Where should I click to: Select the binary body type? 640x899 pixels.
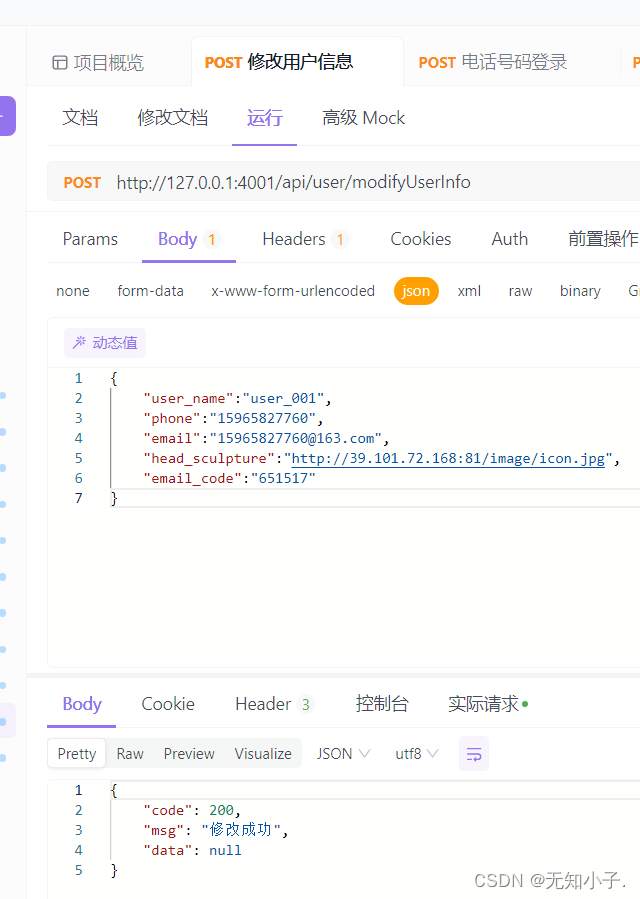580,291
